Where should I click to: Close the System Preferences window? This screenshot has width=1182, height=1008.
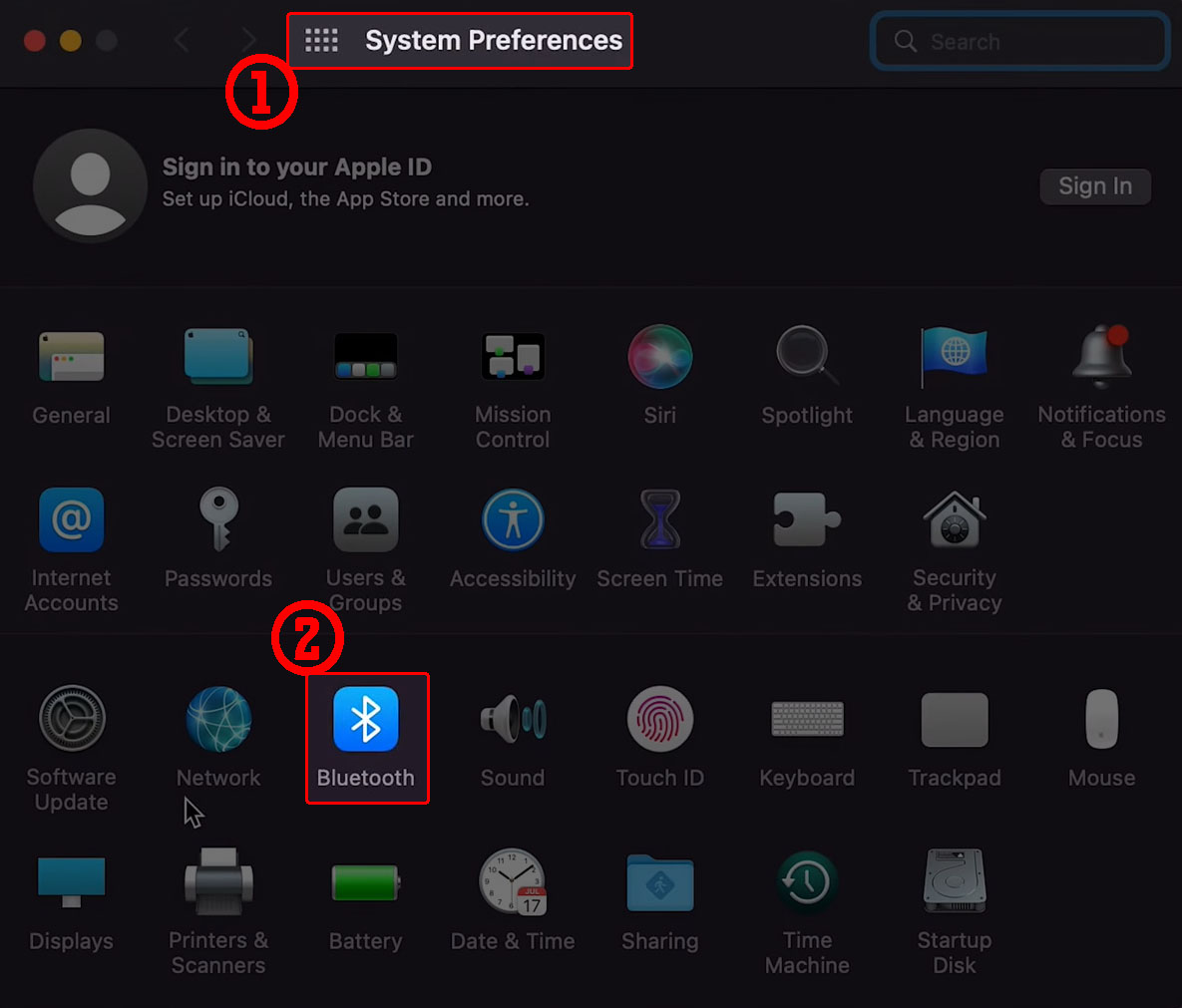tap(35, 40)
